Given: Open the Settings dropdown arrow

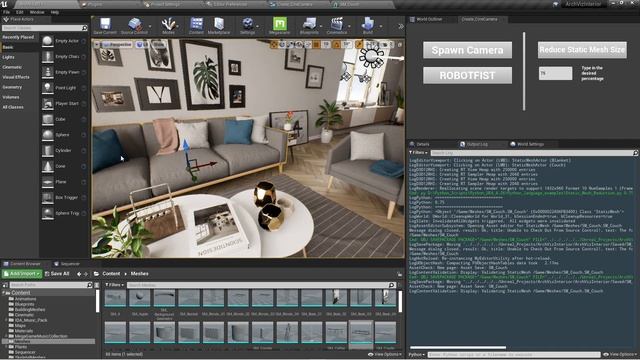Looking at the screenshot, I should click(258, 26).
